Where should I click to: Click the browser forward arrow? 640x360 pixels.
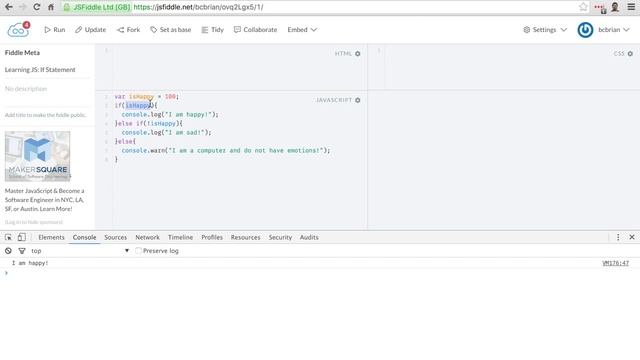coord(22,7)
